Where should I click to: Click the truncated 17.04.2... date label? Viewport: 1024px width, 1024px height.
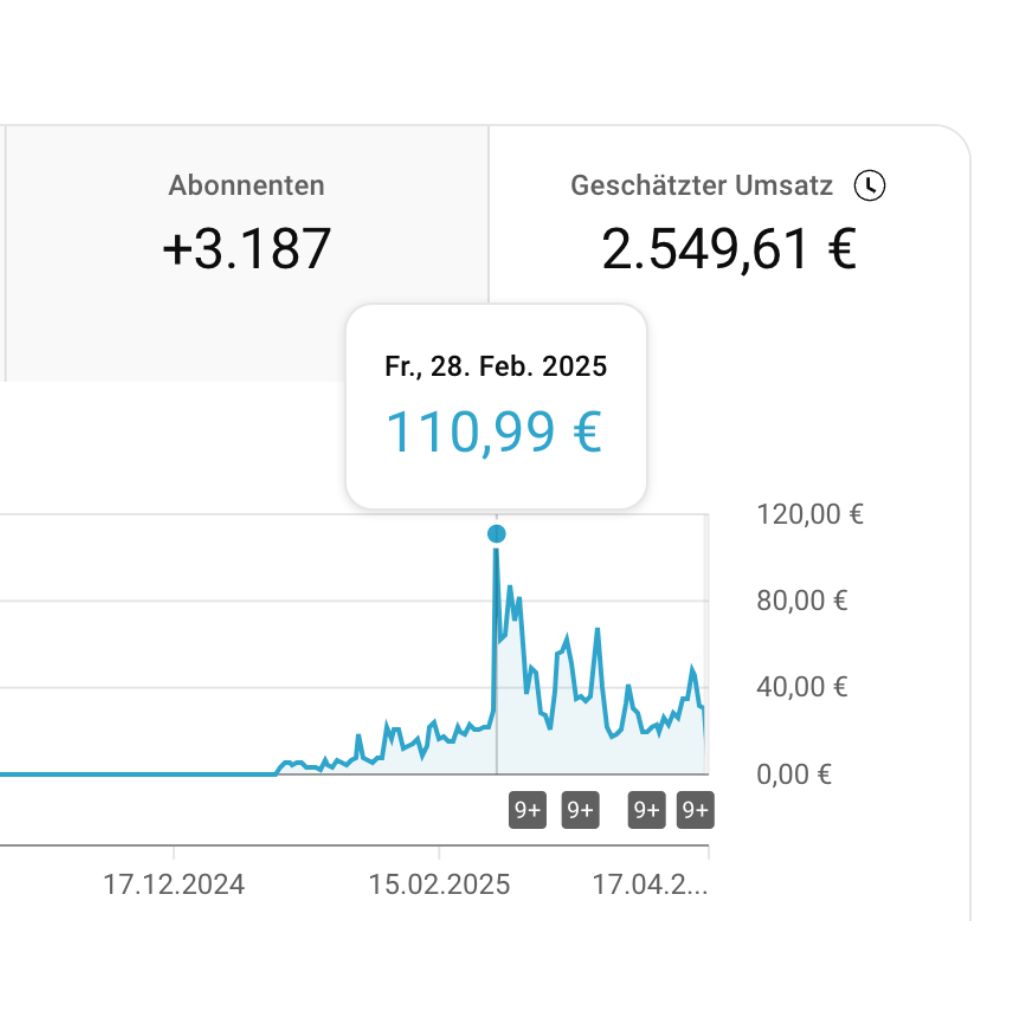click(650, 885)
